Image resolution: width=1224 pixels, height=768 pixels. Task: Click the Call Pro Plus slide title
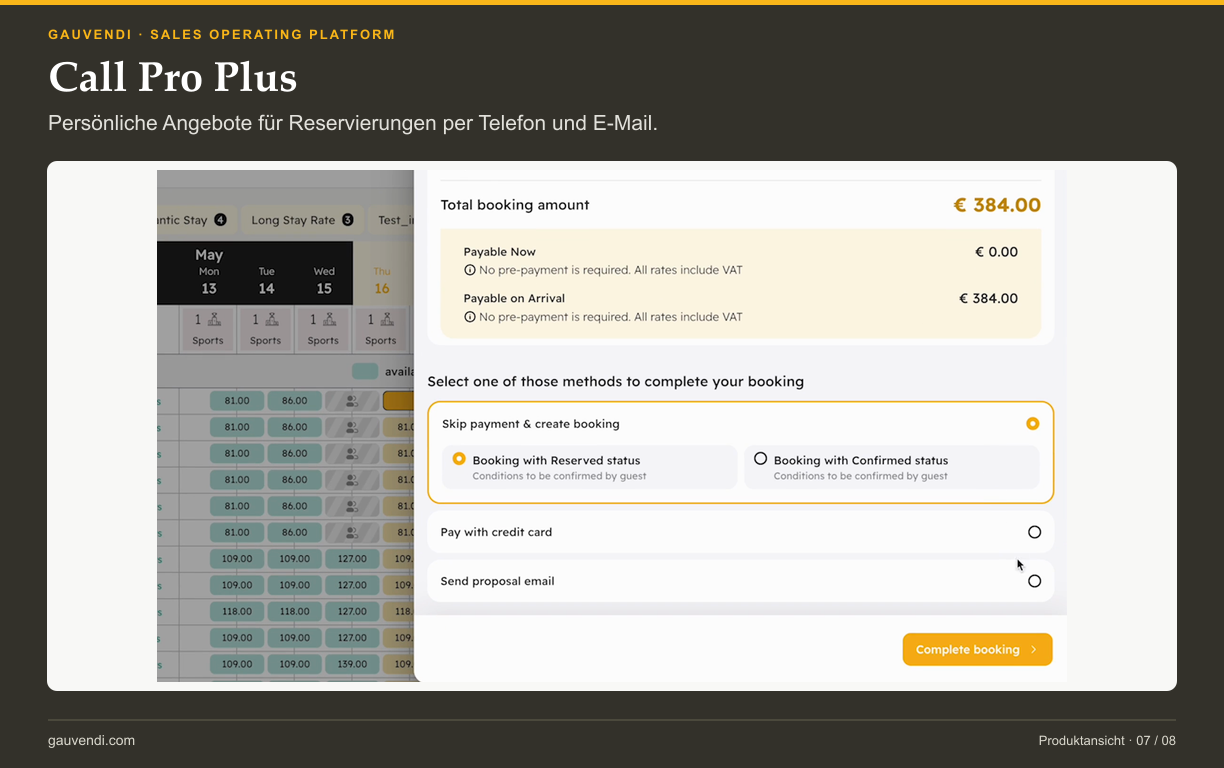tap(173, 77)
